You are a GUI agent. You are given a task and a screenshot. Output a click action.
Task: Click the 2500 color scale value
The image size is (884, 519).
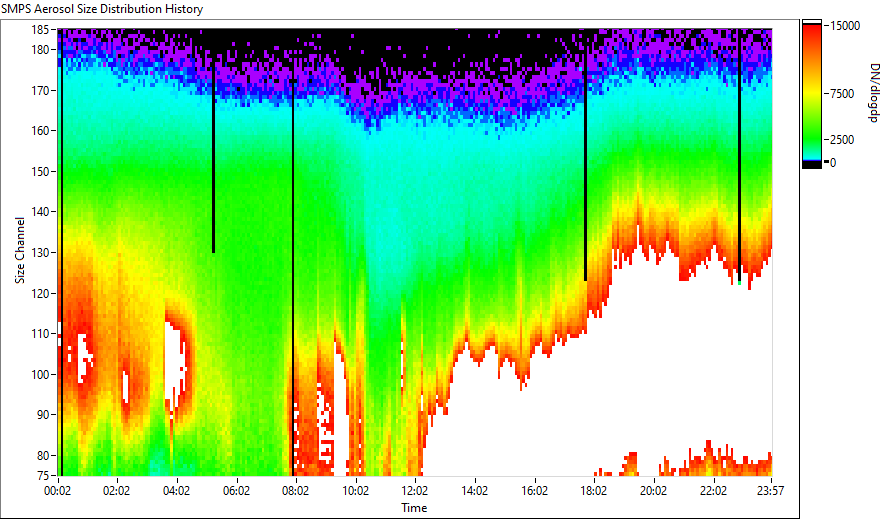click(x=842, y=140)
